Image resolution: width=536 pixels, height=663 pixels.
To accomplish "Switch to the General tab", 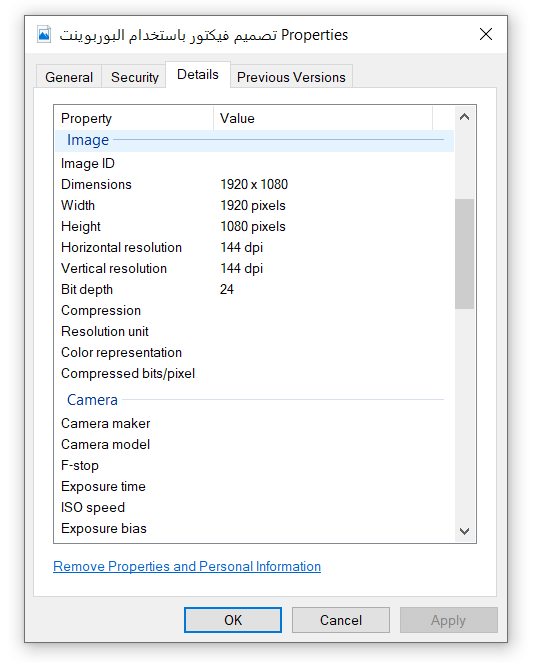I will point(69,77).
